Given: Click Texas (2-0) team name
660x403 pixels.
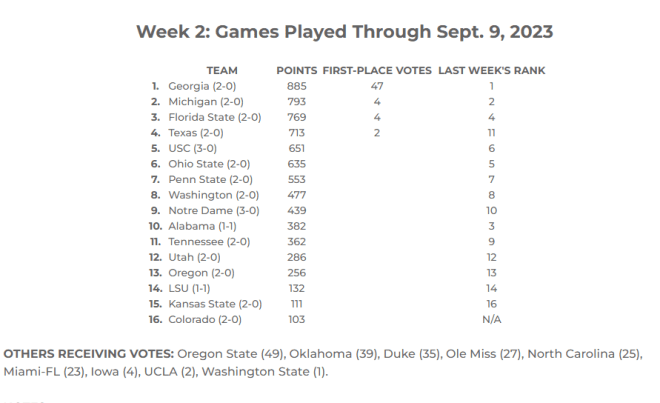Looking at the screenshot, I should (x=196, y=133).
